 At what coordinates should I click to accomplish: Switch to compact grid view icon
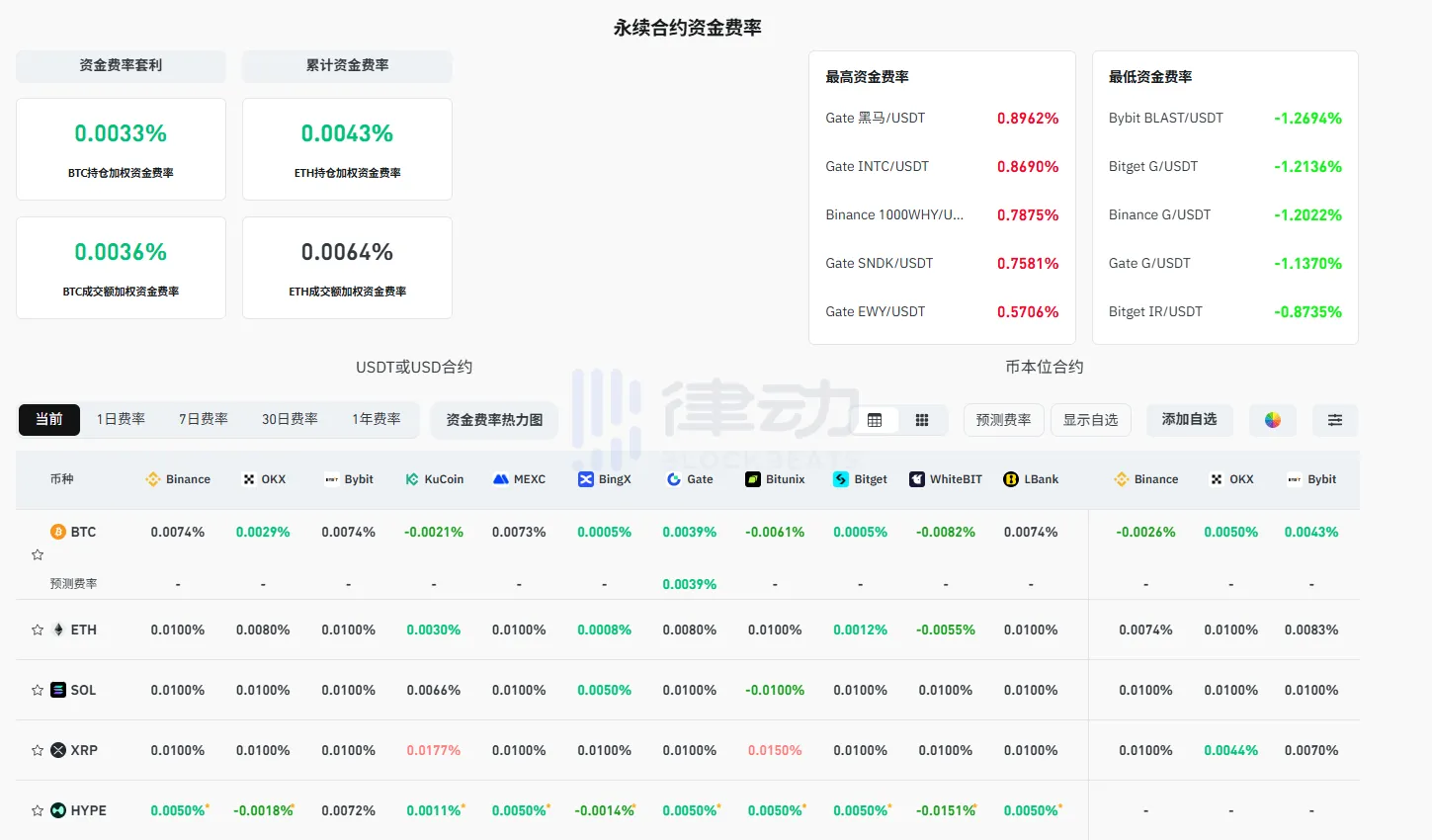[922, 419]
